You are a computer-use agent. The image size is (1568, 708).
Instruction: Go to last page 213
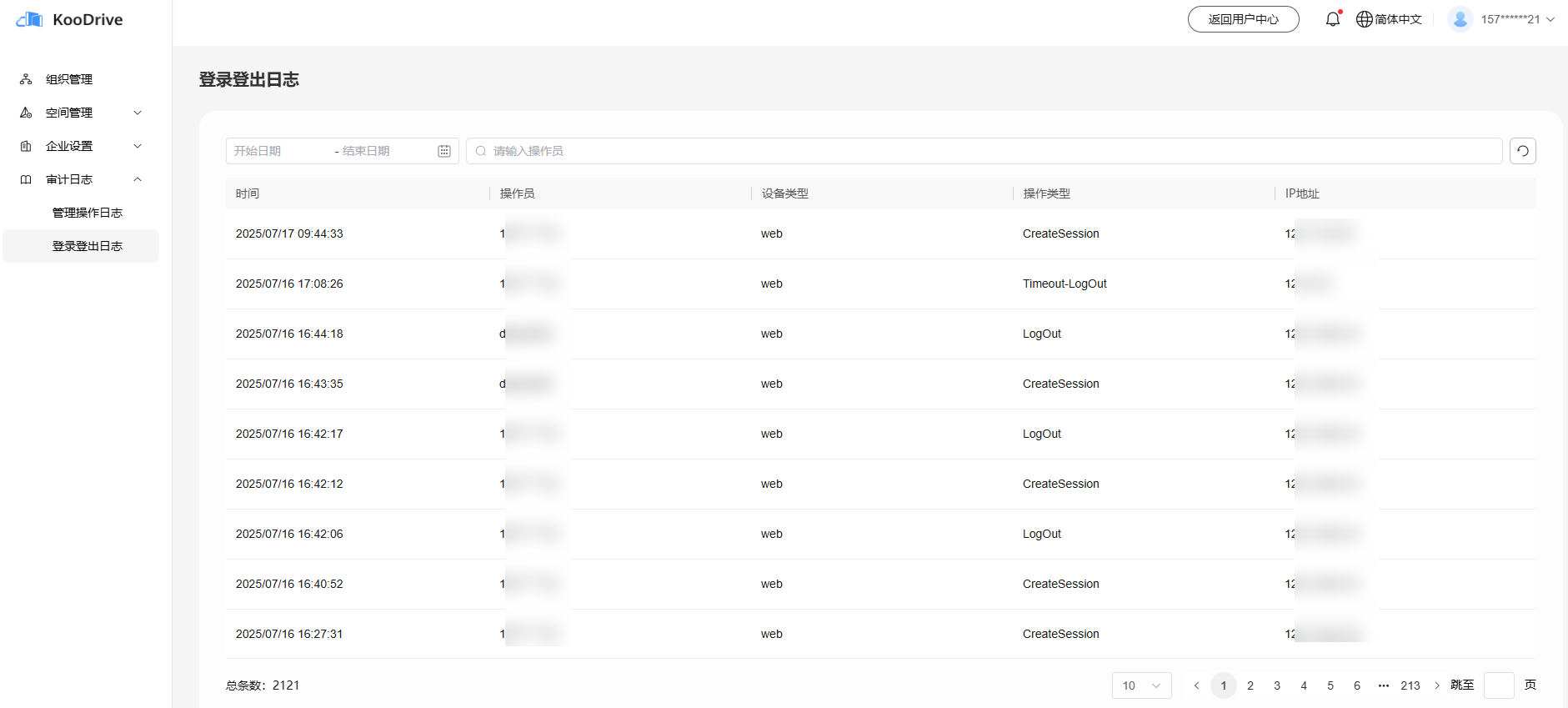1410,685
